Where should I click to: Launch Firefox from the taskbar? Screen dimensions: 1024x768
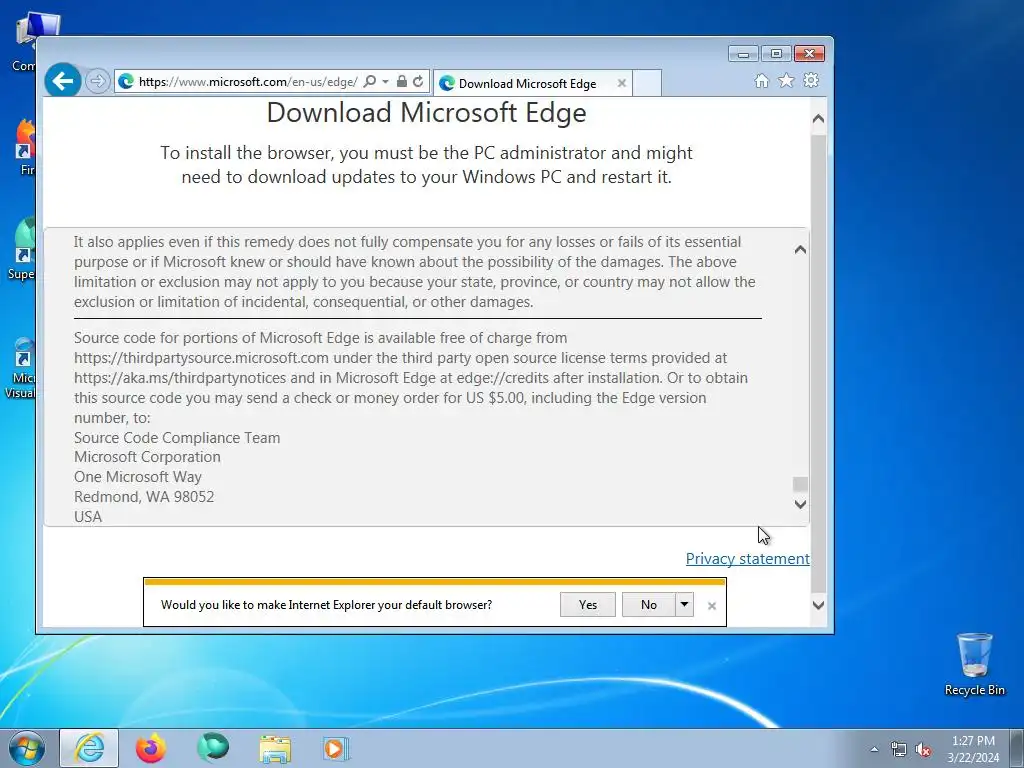coord(151,748)
